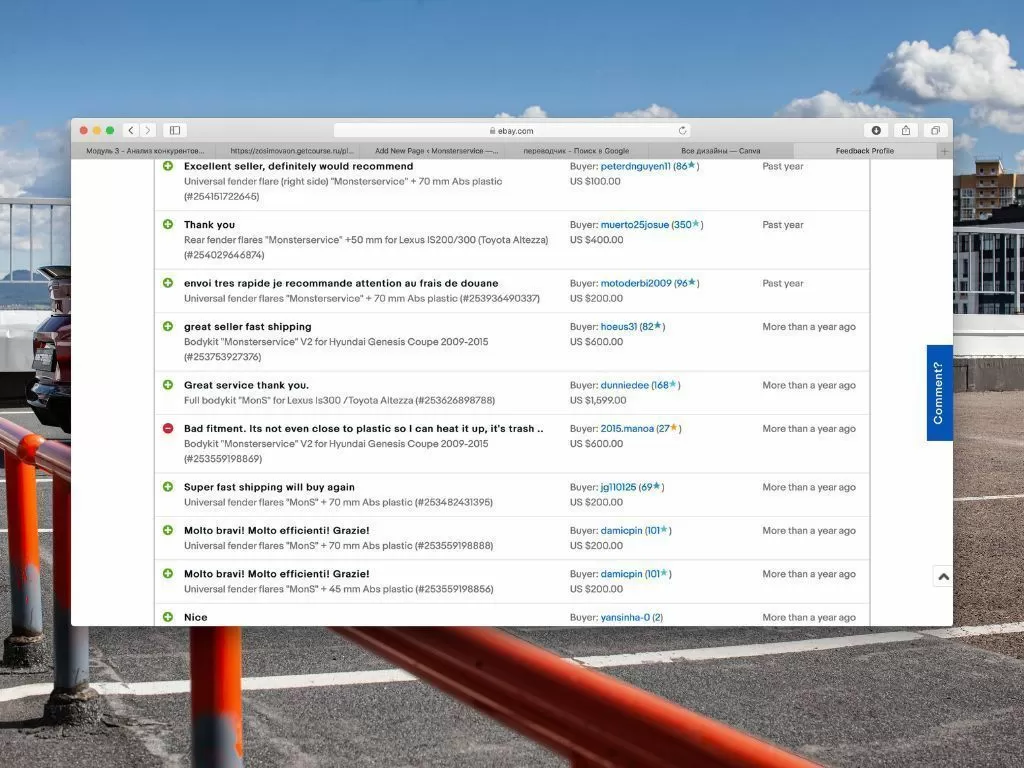This screenshot has width=1024, height=768.
Task: Show all tabs overview icon
Action: click(x=935, y=130)
